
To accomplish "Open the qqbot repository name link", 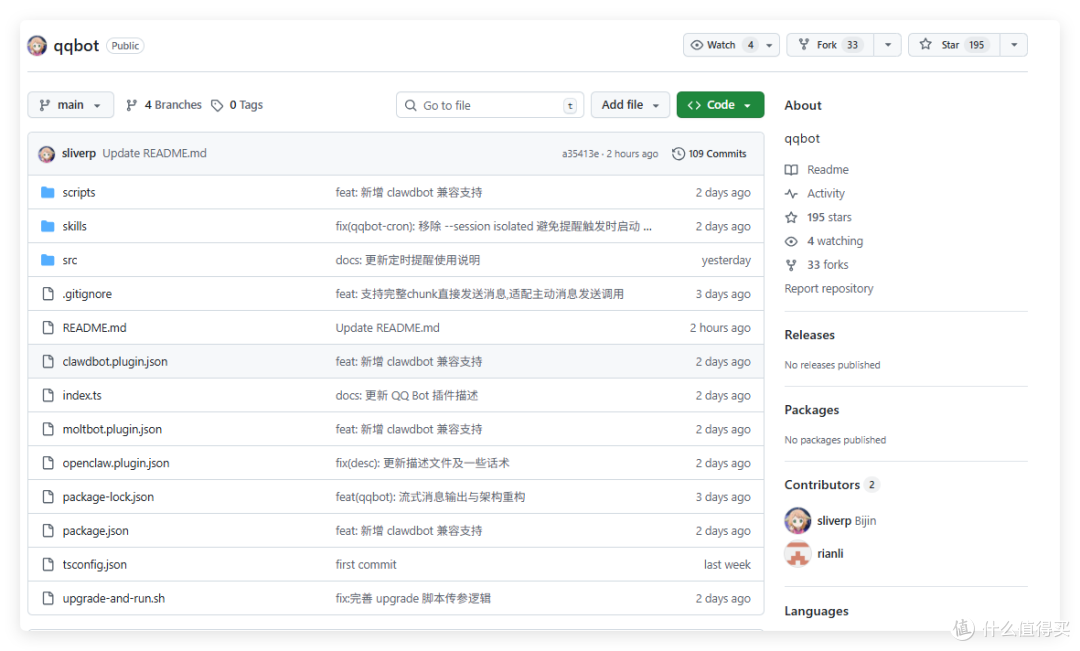I will 76,45.
